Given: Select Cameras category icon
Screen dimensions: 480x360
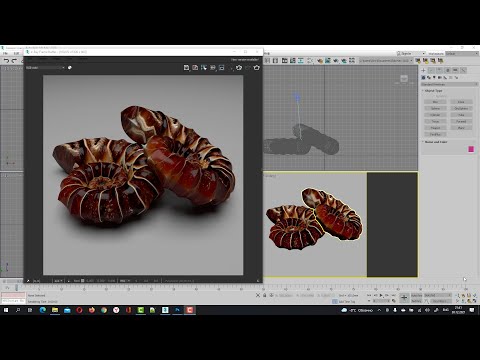Looking at the screenshot, I should [x=440, y=77].
